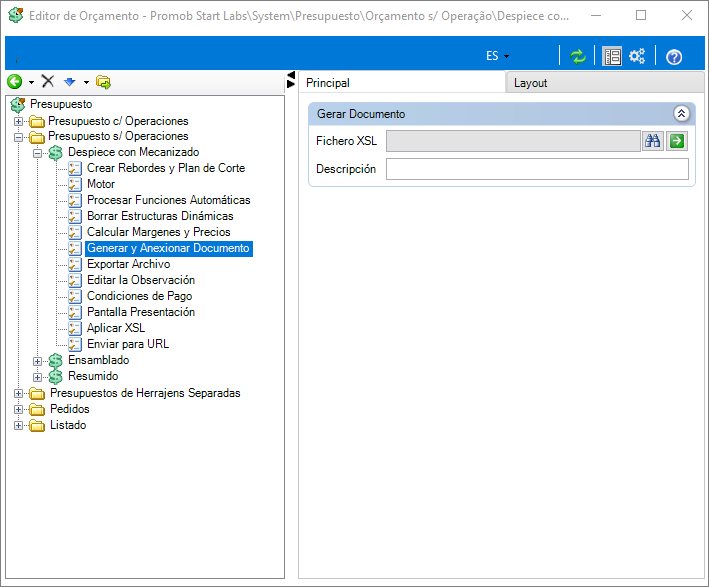Select Crear Rebordes y Plan de Corte

tap(166, 168)
